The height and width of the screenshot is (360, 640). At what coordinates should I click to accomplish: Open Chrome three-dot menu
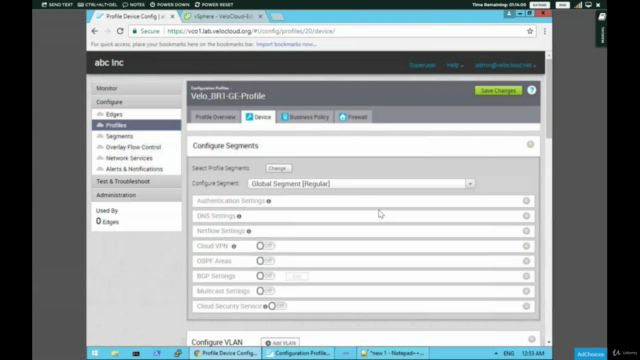pyautogui.click(x=544, y=31)
